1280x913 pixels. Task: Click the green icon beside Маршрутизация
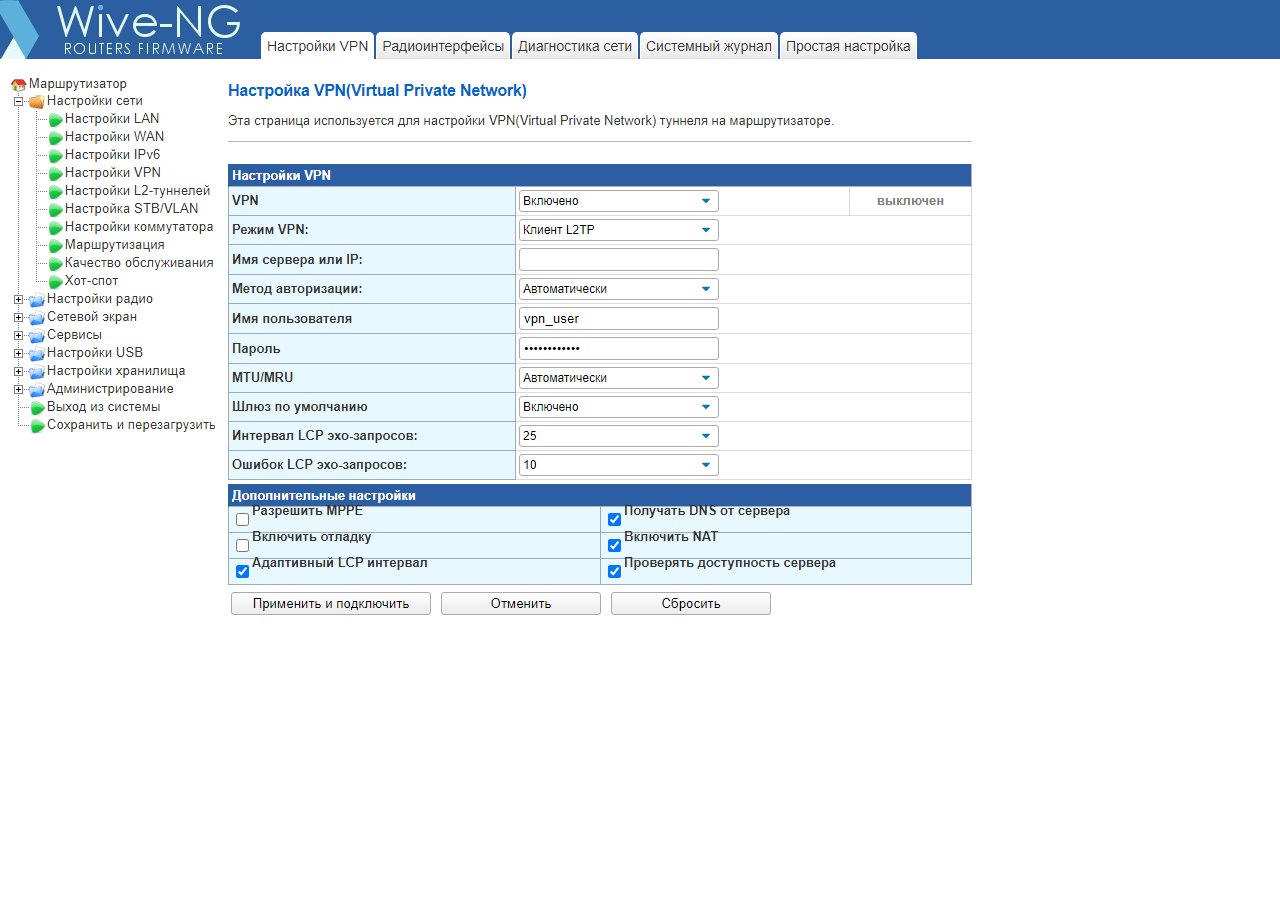56,246
